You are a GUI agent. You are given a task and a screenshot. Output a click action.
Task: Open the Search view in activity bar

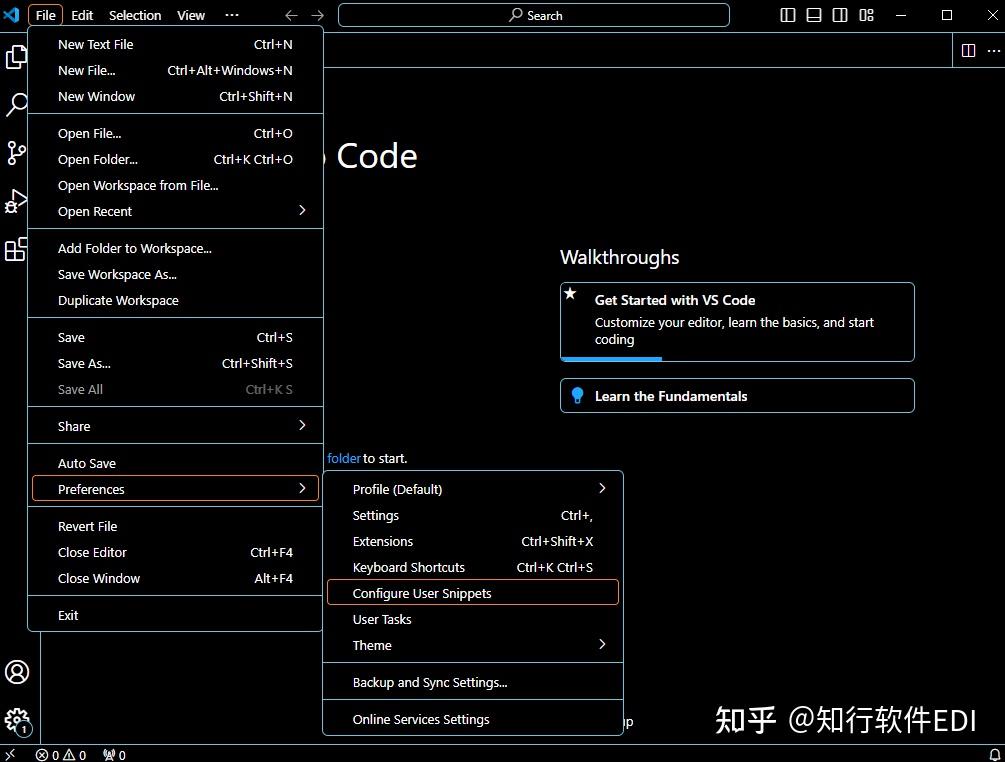point(16,104)
